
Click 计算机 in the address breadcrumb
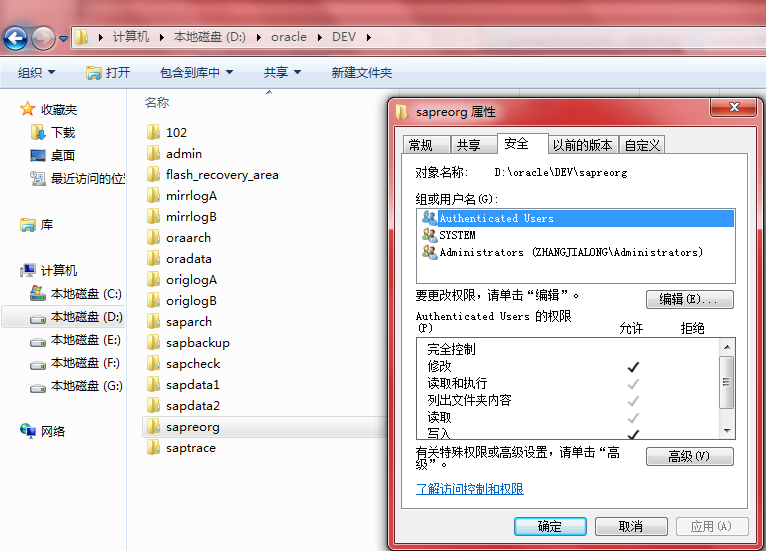pos(130,37)
